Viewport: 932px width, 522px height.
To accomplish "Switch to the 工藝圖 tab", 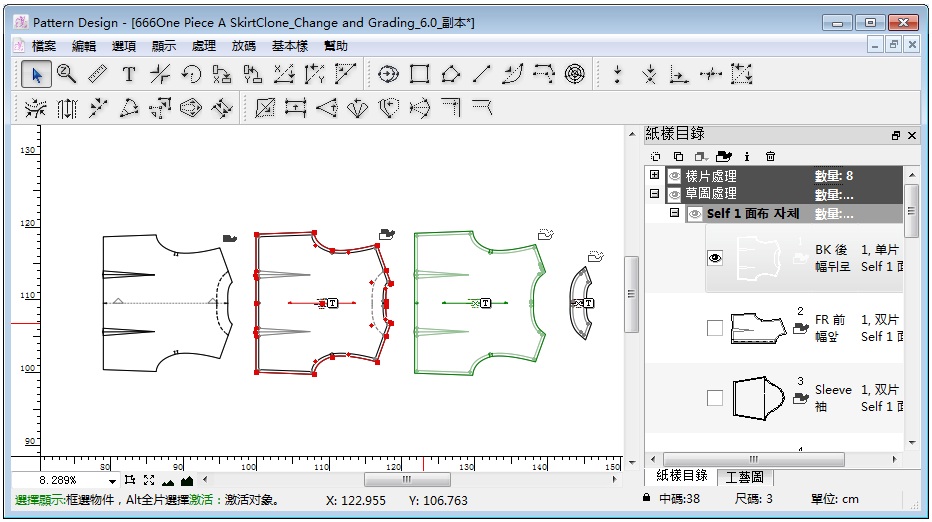I will (744, 477).
